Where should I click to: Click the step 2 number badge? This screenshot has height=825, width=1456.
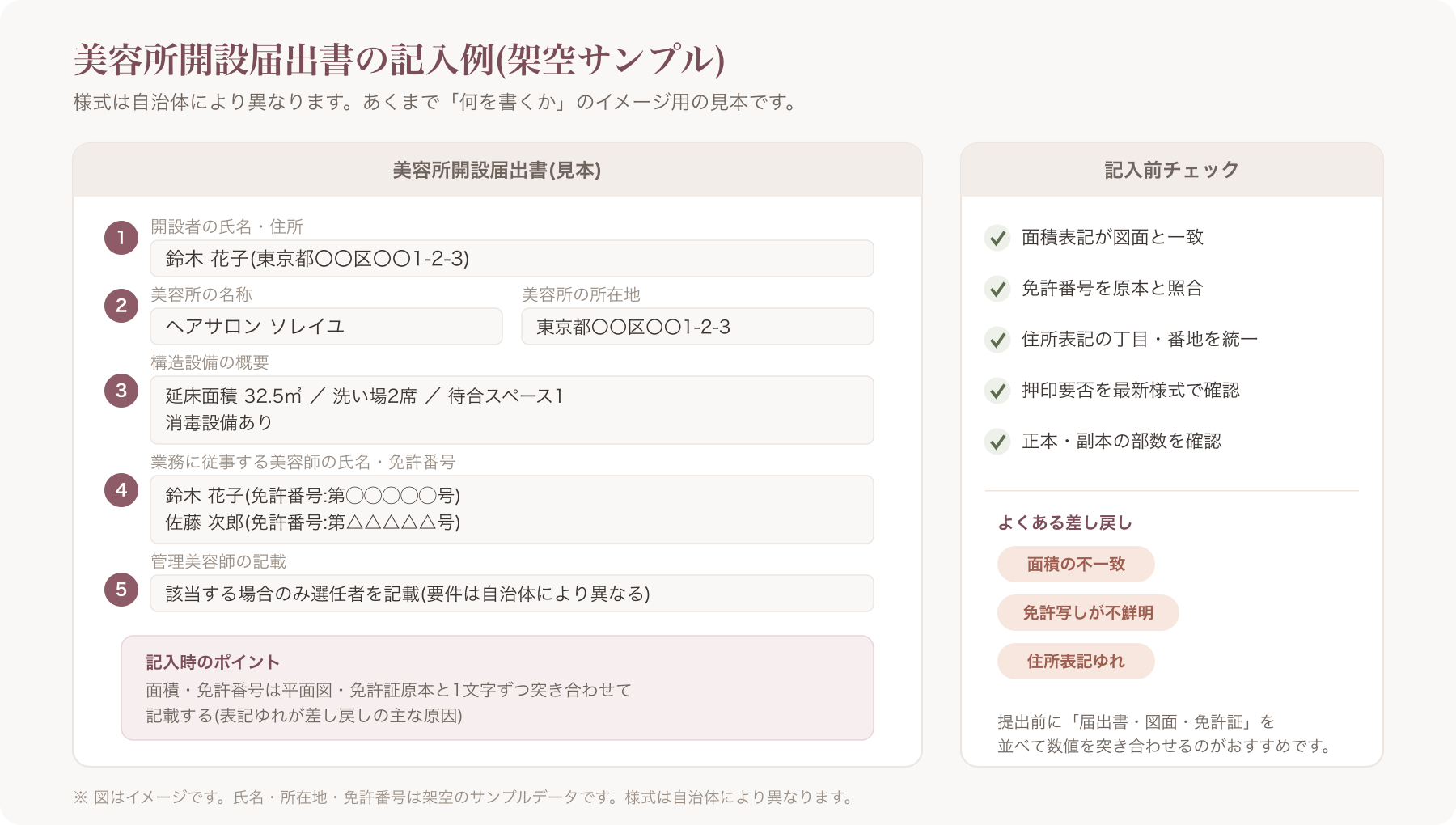tap(121, 306)
